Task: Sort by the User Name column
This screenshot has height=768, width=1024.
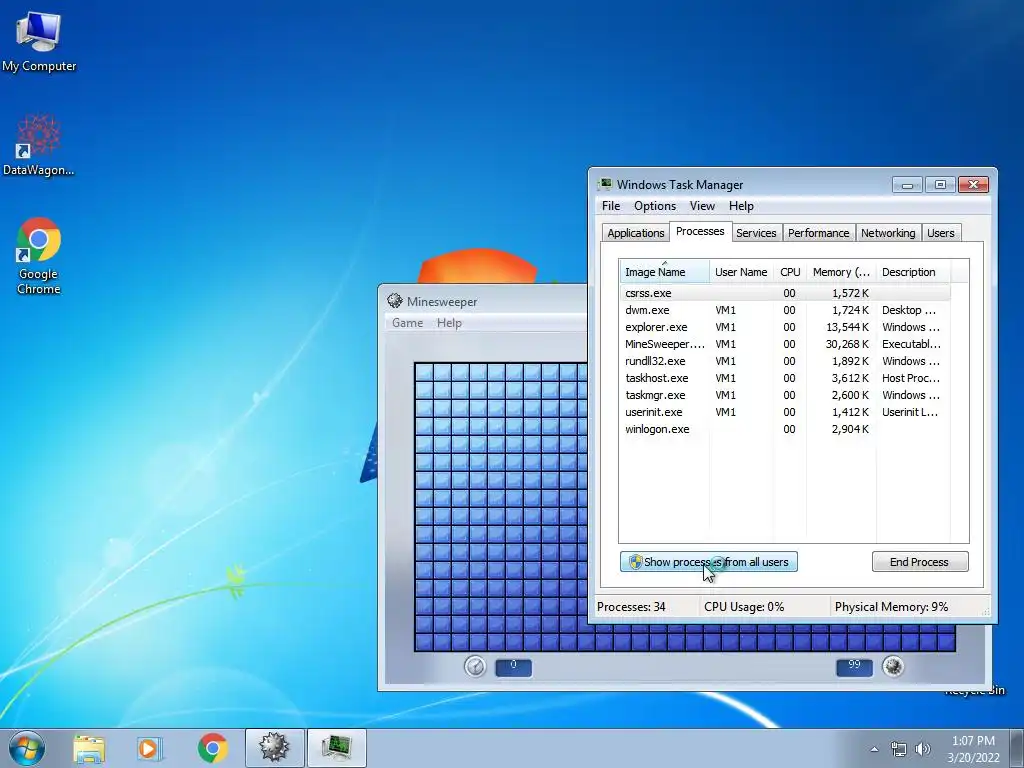Action: pos(741,272)
